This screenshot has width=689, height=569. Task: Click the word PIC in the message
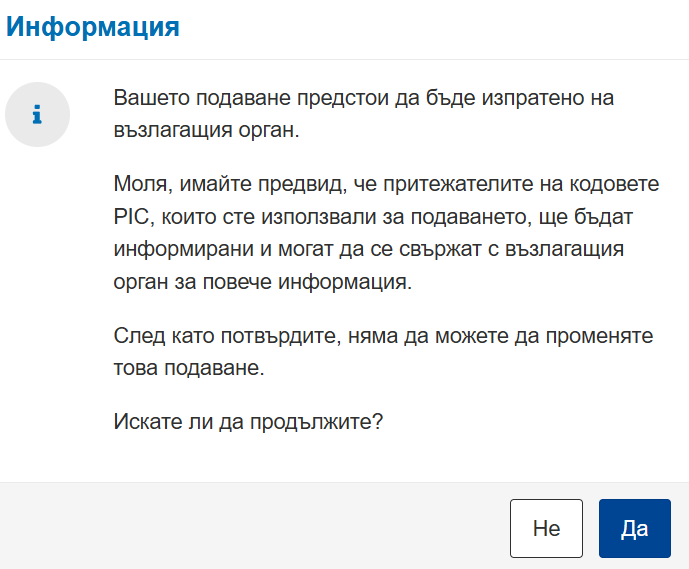click(131, 217)
